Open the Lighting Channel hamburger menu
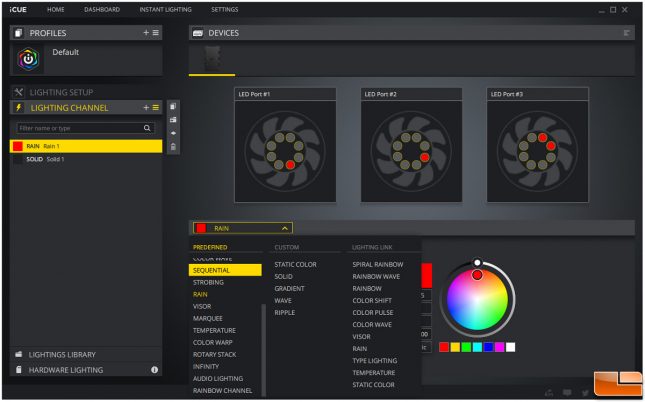Screen dimensions: 645x402 tap(156, 108)
